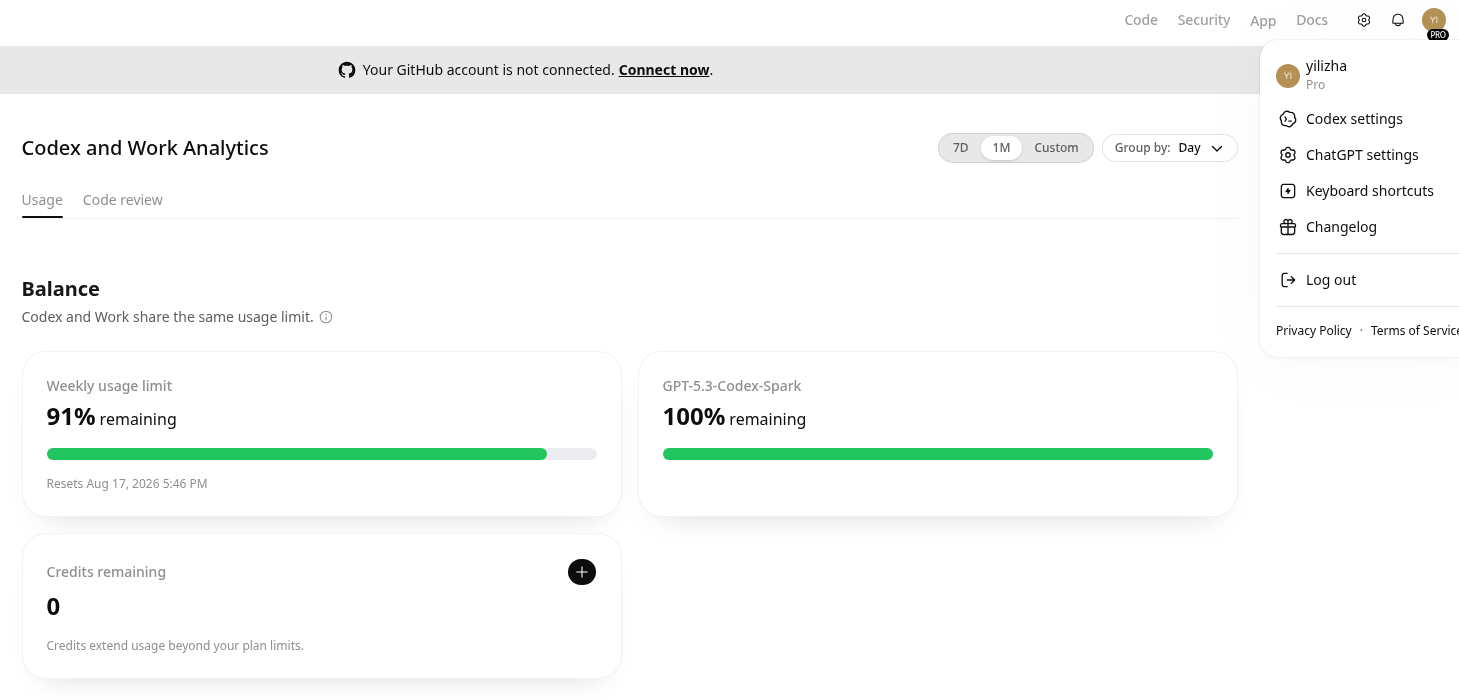Viewport: 1459px width, 700px height.
Task: Click the Log out arrow icon
Action: pos(1288,280)
